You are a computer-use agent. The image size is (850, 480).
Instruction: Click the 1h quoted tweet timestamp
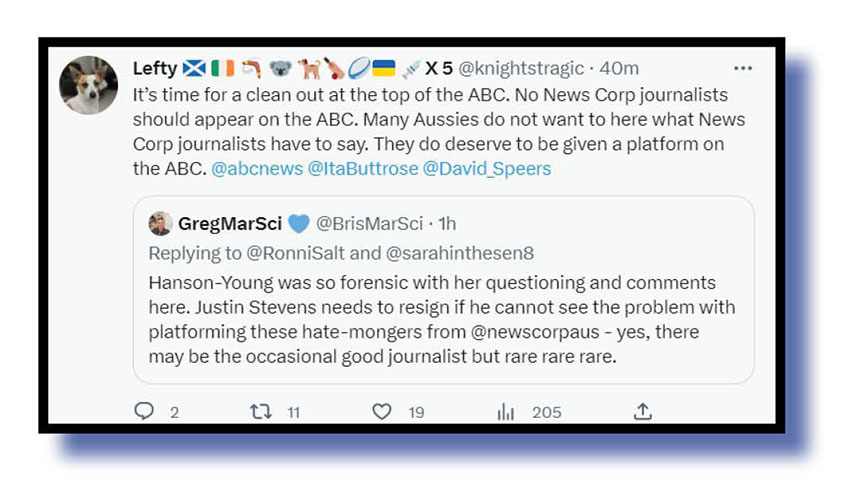coord(446,223)
